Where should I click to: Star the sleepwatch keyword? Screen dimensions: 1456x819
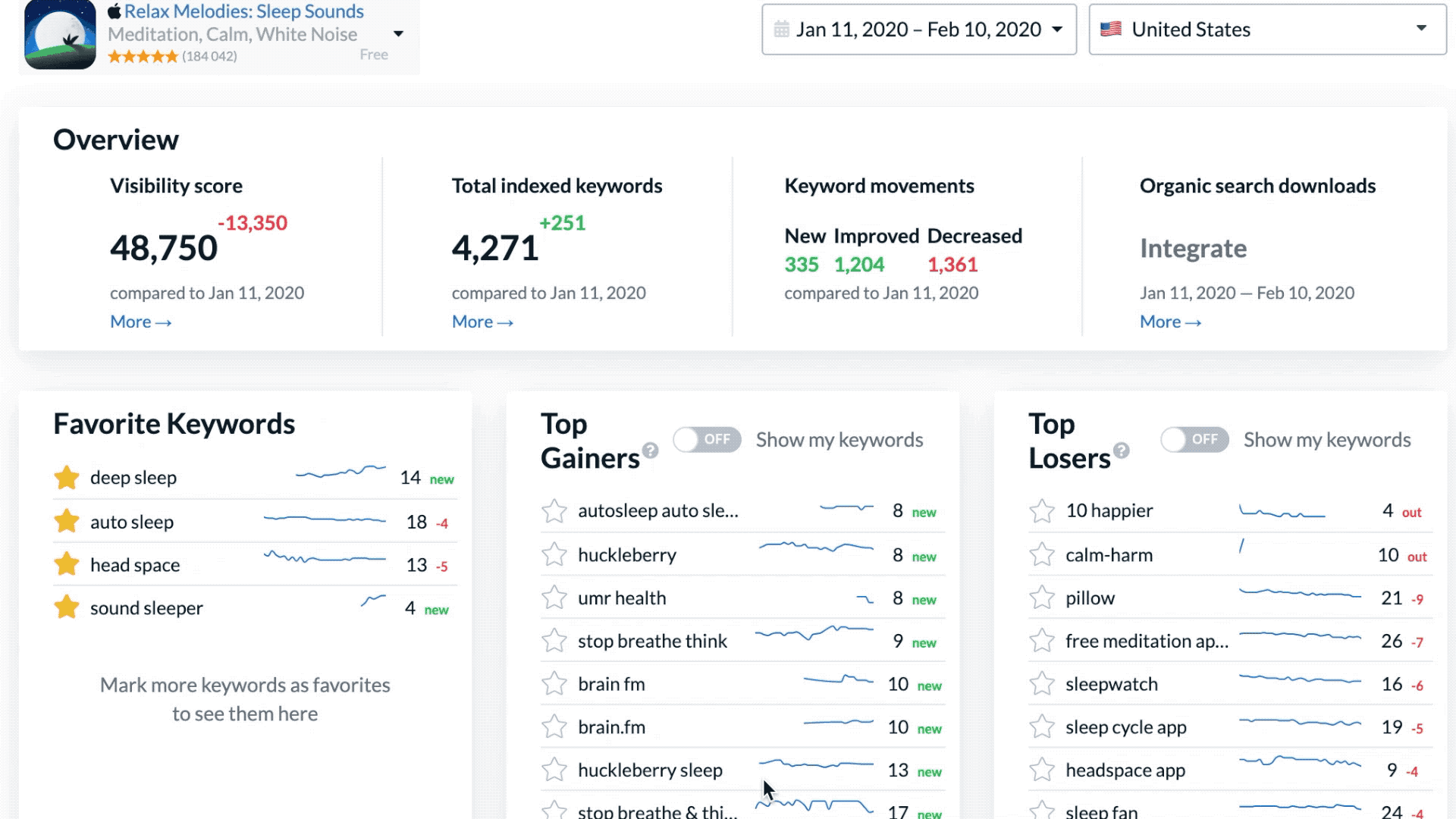[1042, 684]
